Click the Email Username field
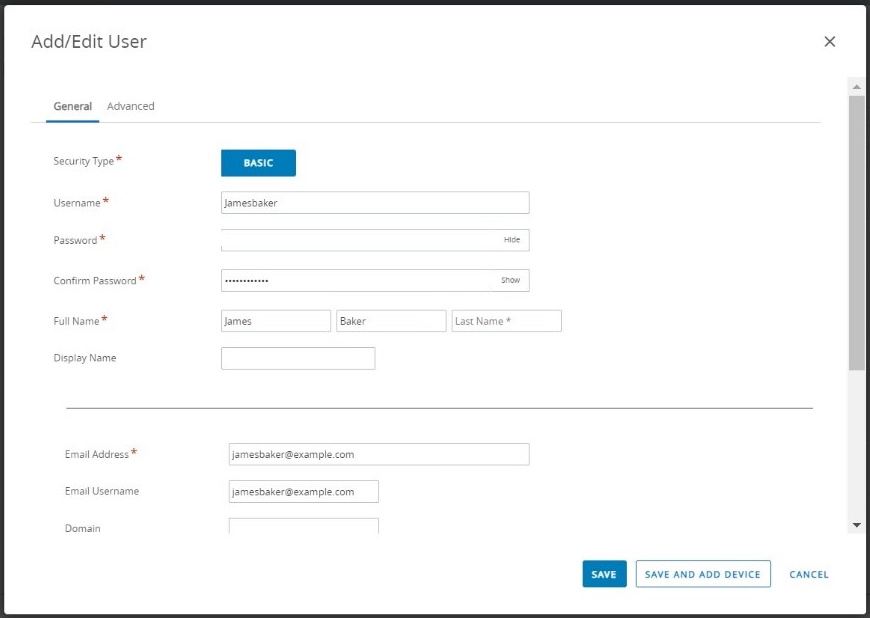 pos(303,491)
